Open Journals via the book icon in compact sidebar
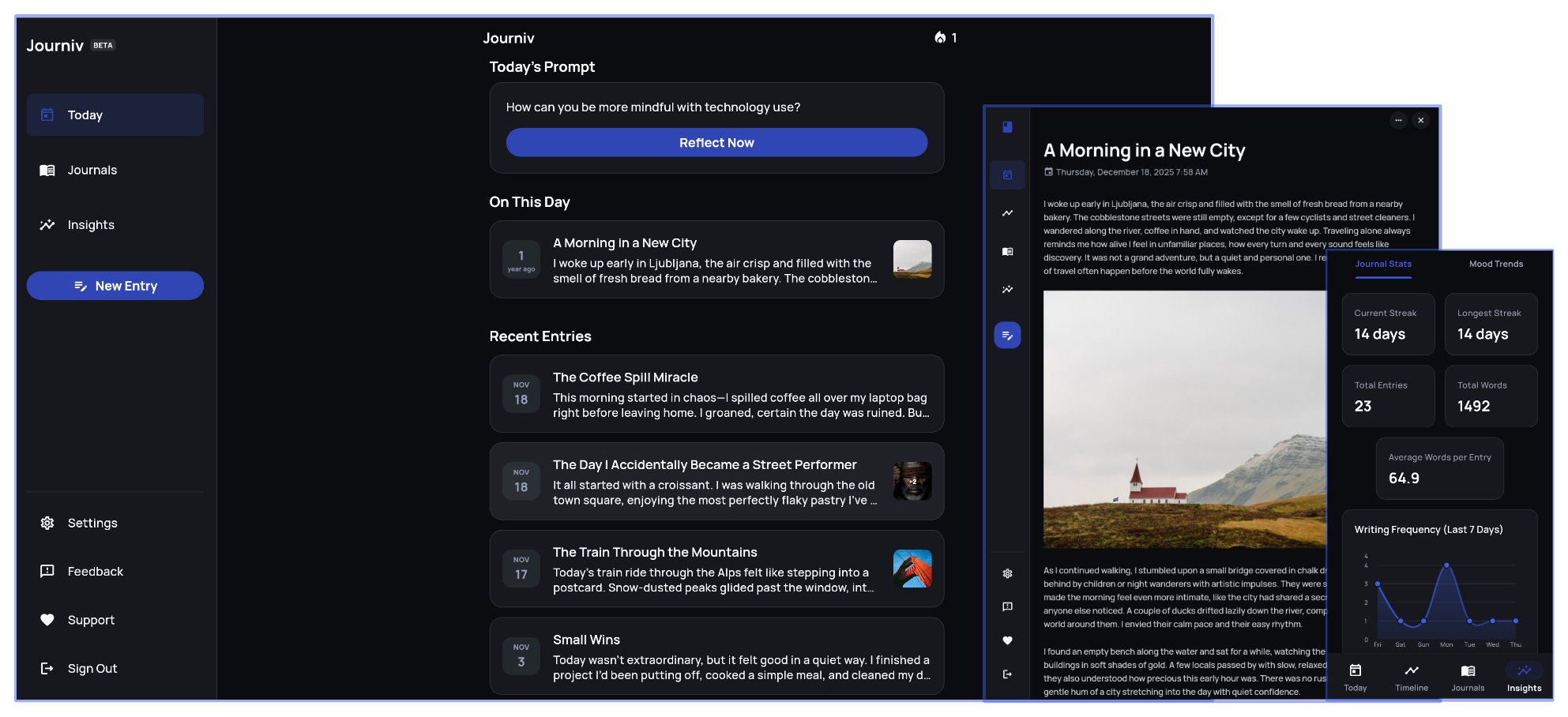Screen dimensions: 1568x717 click(x=1007, y=251)
